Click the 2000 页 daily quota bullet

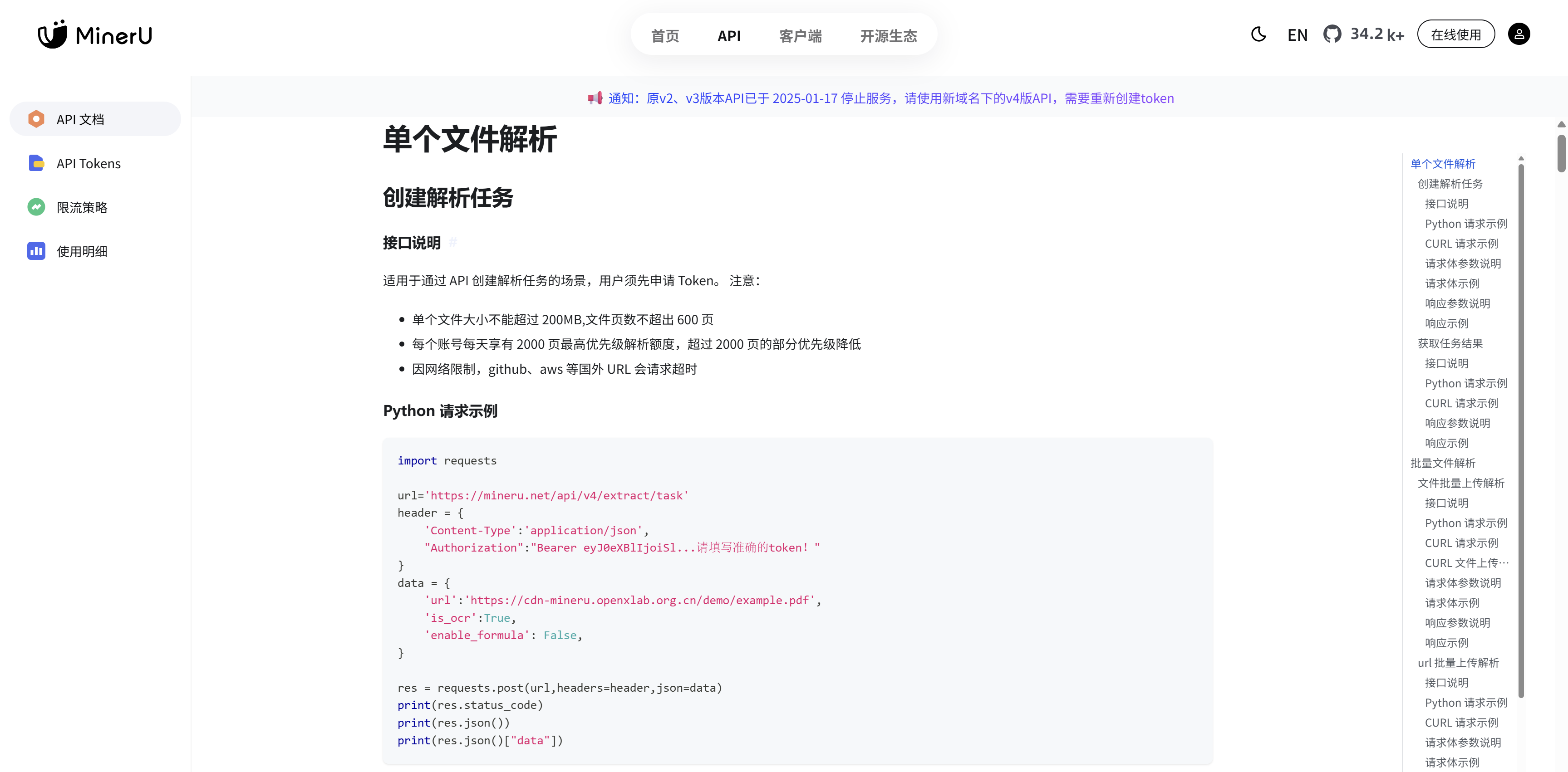coord(636,344)
